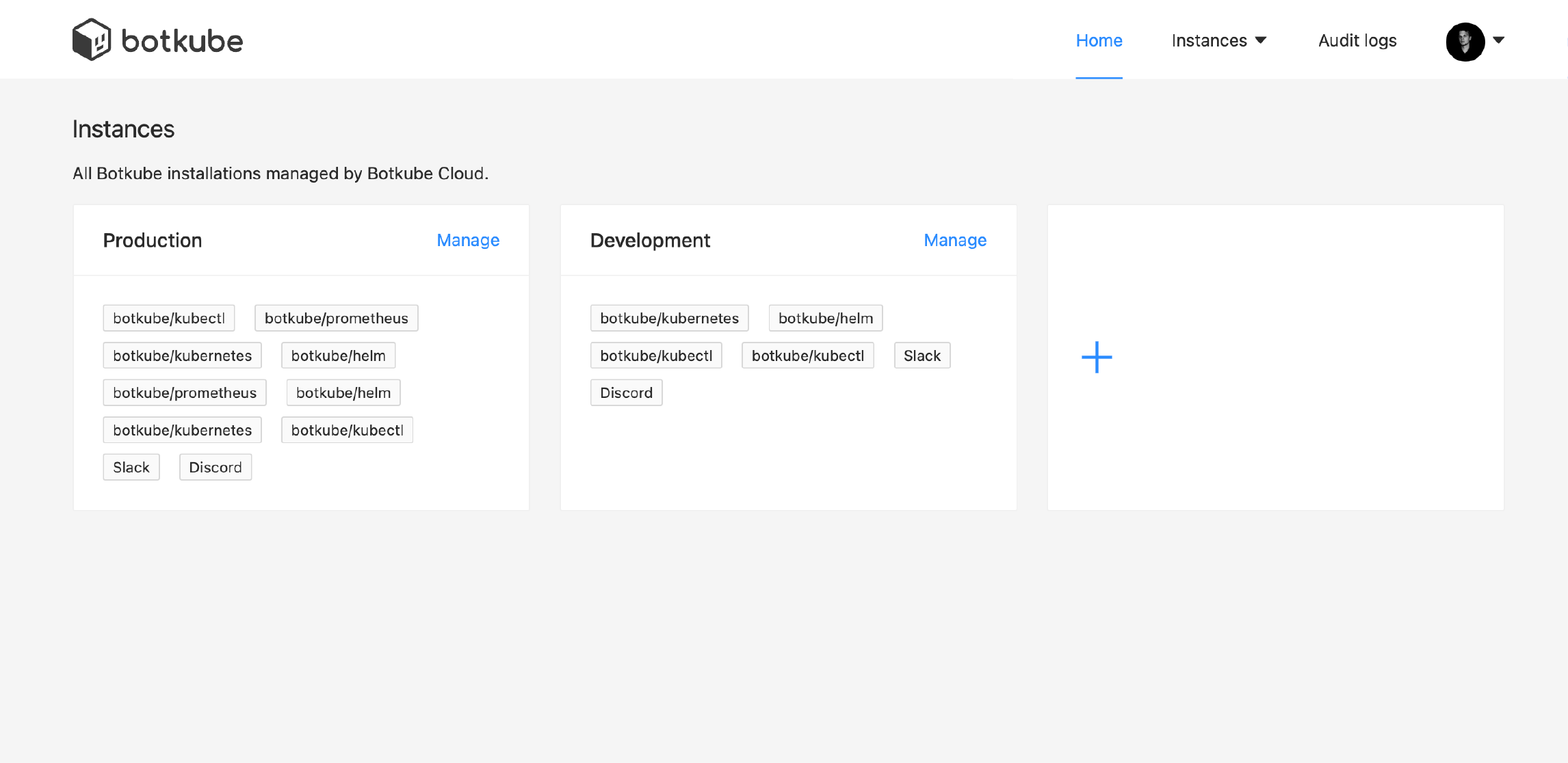
Task: Switch to the Home tab
Action: click(1099, 40)
